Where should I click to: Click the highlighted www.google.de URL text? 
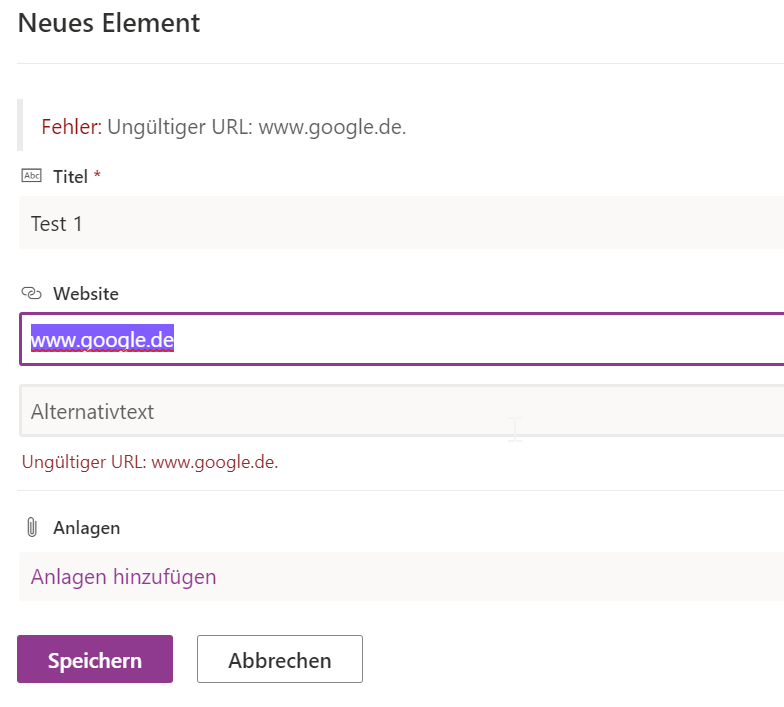(x=103, y=340)
